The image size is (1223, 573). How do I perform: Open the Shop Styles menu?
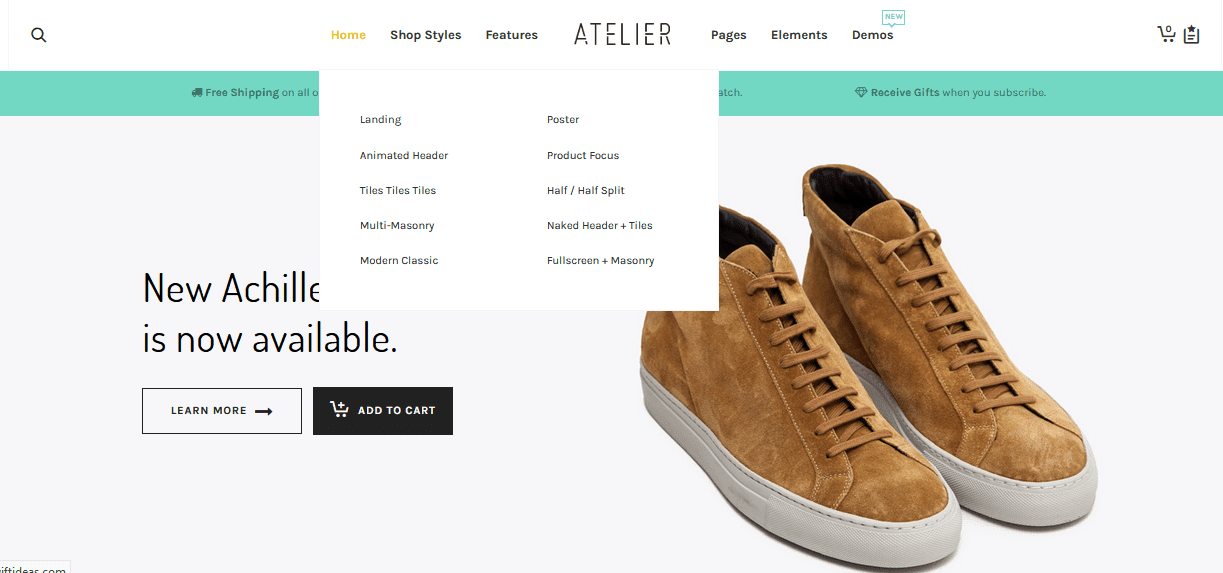coord(426,35)
